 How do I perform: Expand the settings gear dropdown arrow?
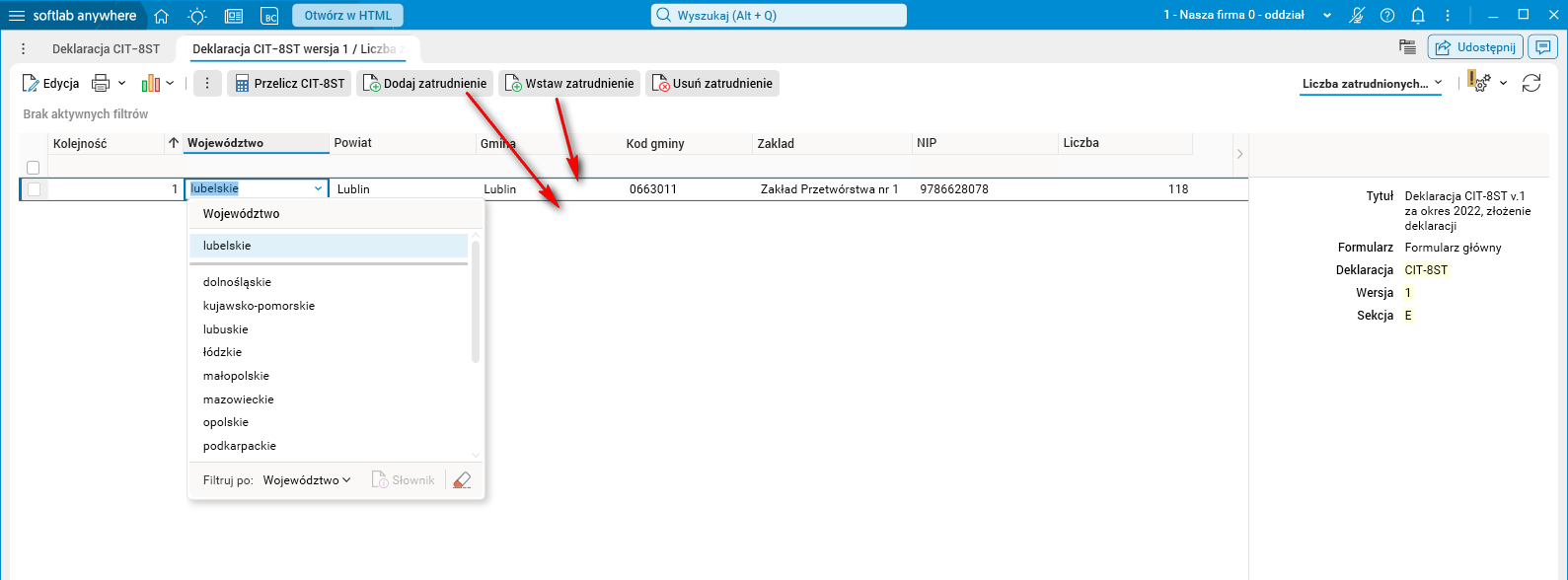click(1504, 84)
